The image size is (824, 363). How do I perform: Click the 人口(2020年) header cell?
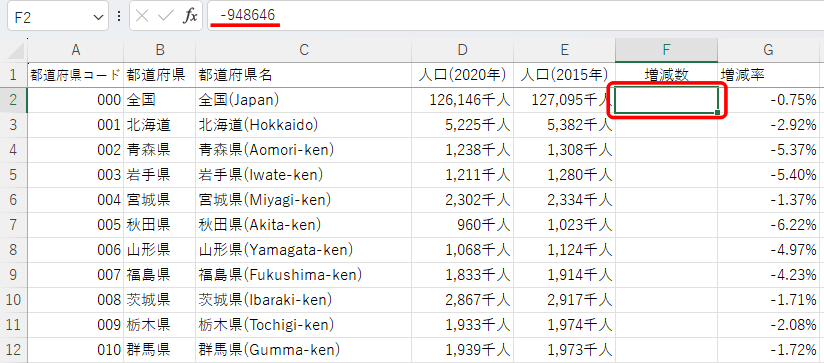(462, 75)
